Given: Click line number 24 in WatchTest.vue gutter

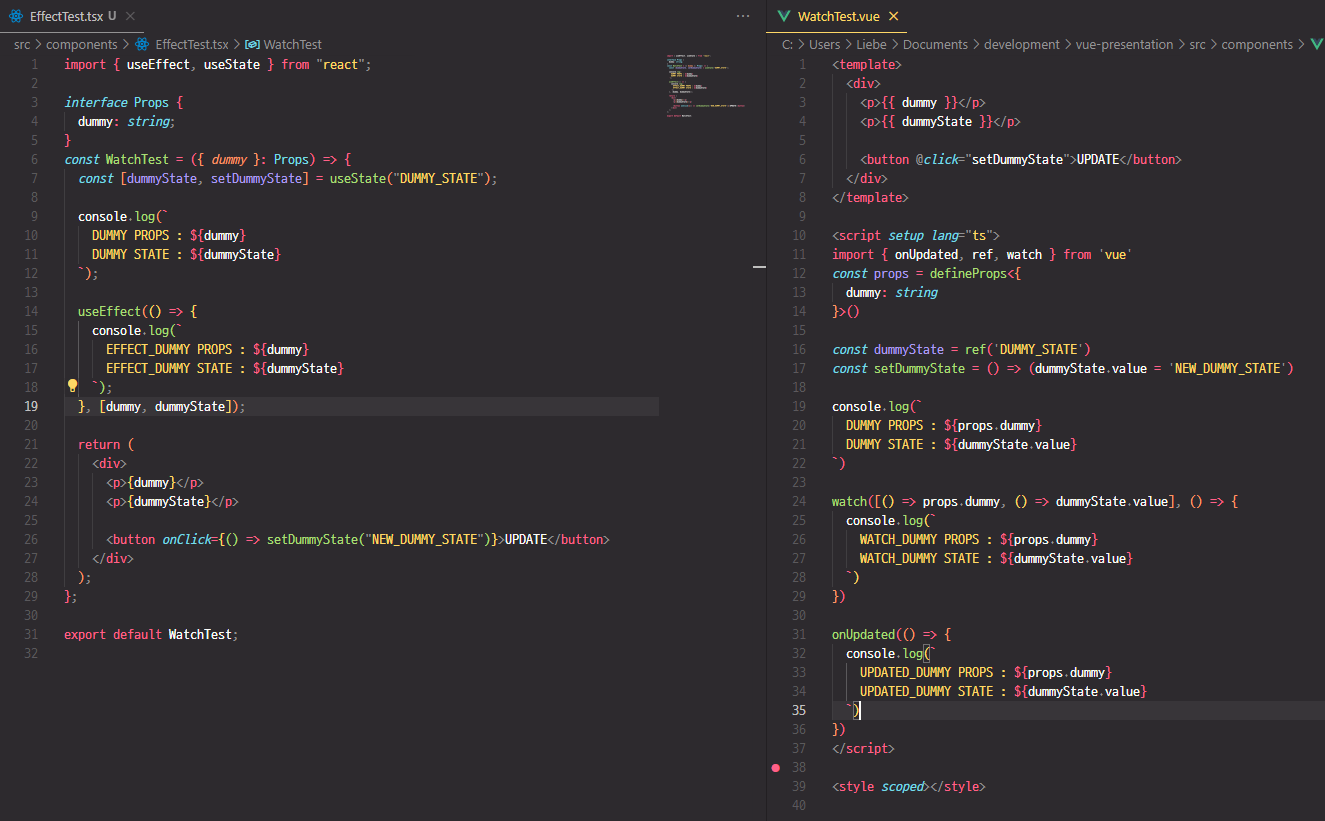Looking at the screenshot, I should pyautogui.click(x=799, y=501).
